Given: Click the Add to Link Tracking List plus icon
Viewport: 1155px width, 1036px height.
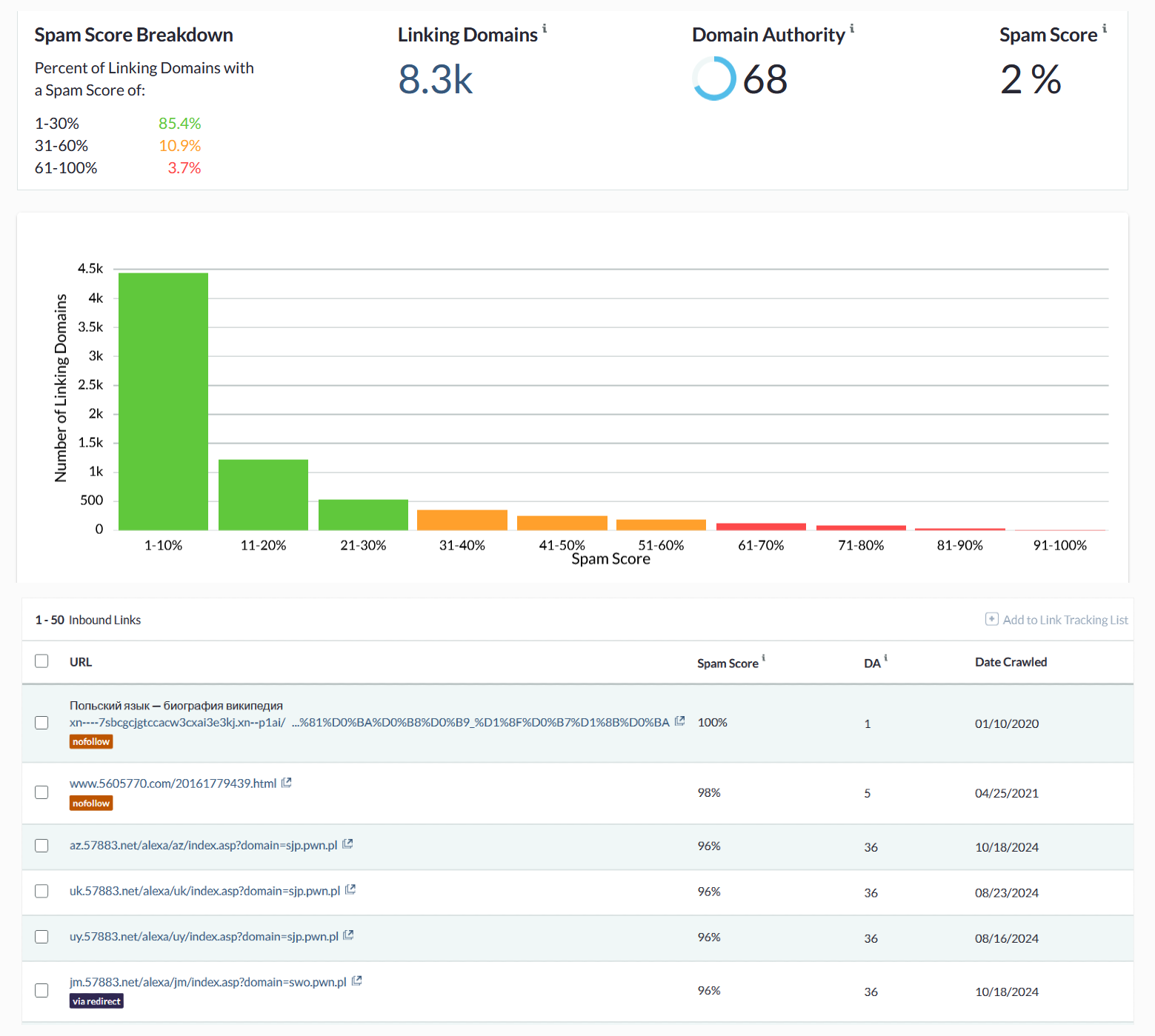Looking at the screenshot, I should click(992, 619).
